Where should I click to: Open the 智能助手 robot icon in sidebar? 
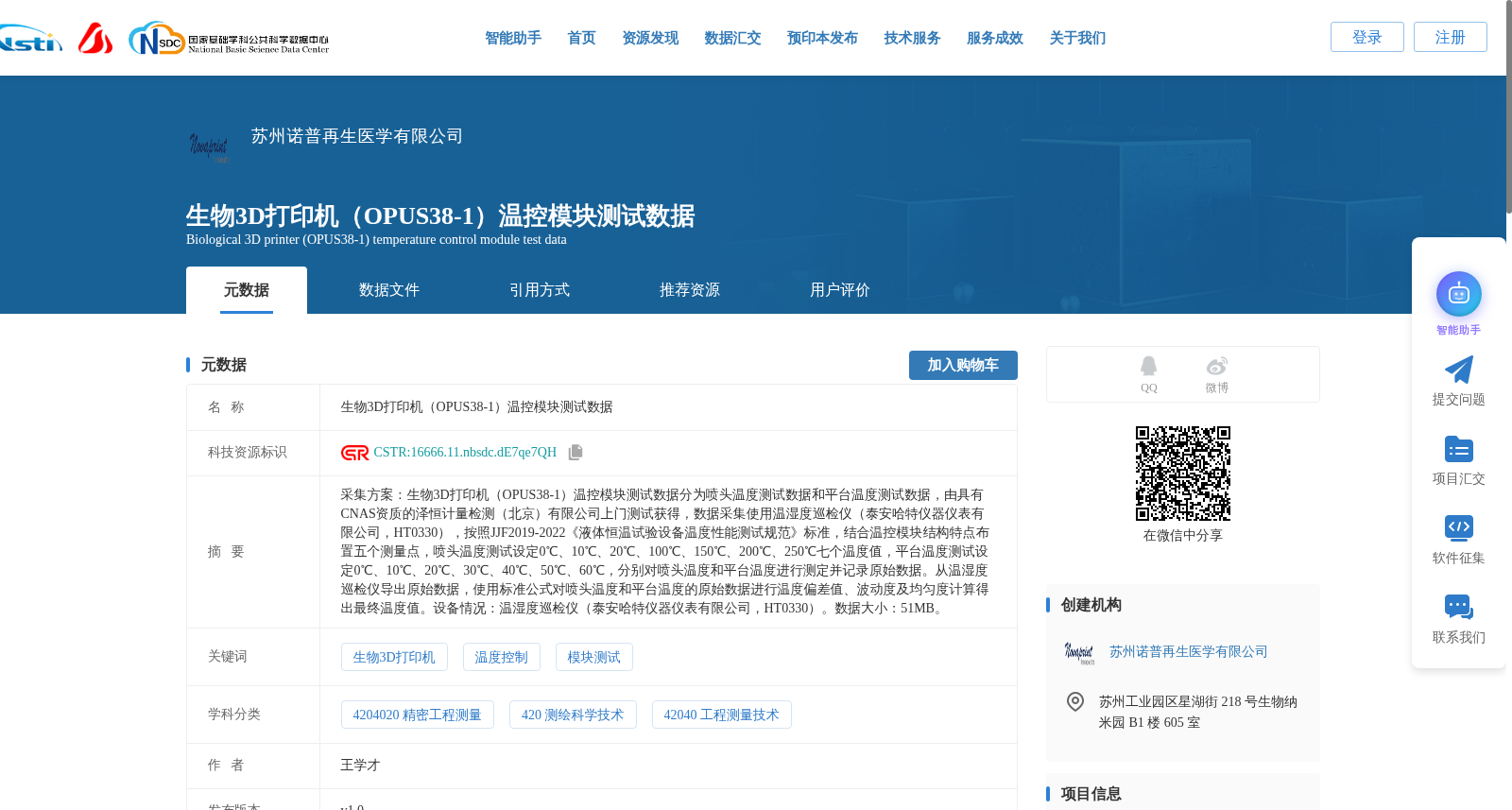pyautogui.click(x=1458, y=295)
